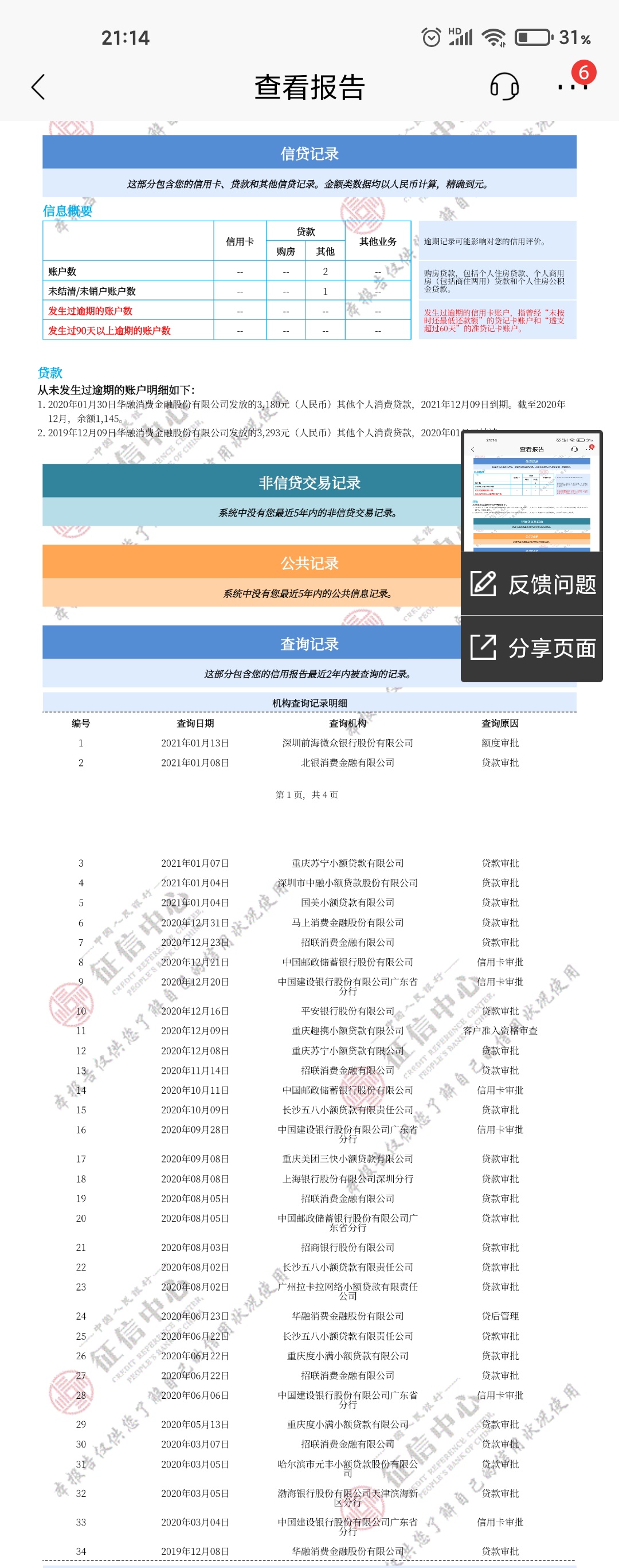Viewport: 619px width, 1568px height.
Task: Select 上海银行股份有限公司深圳分行 in row 18
Action: click(x=347, y=1179)
